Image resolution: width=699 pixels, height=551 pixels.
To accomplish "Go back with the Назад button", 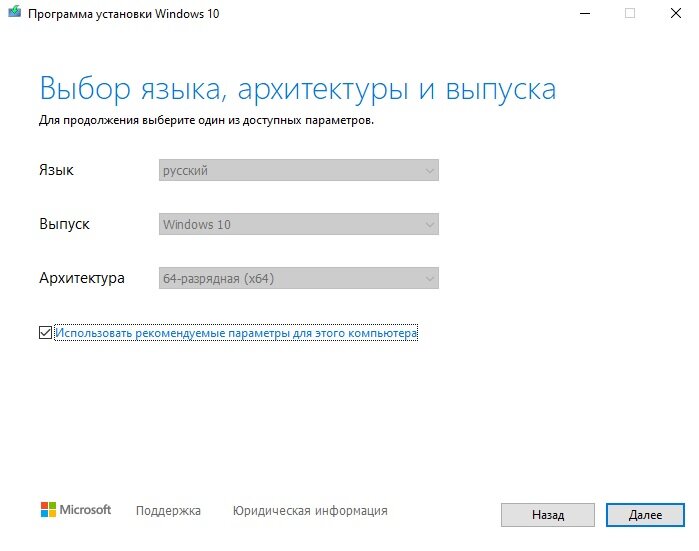I will click(547, 515).
